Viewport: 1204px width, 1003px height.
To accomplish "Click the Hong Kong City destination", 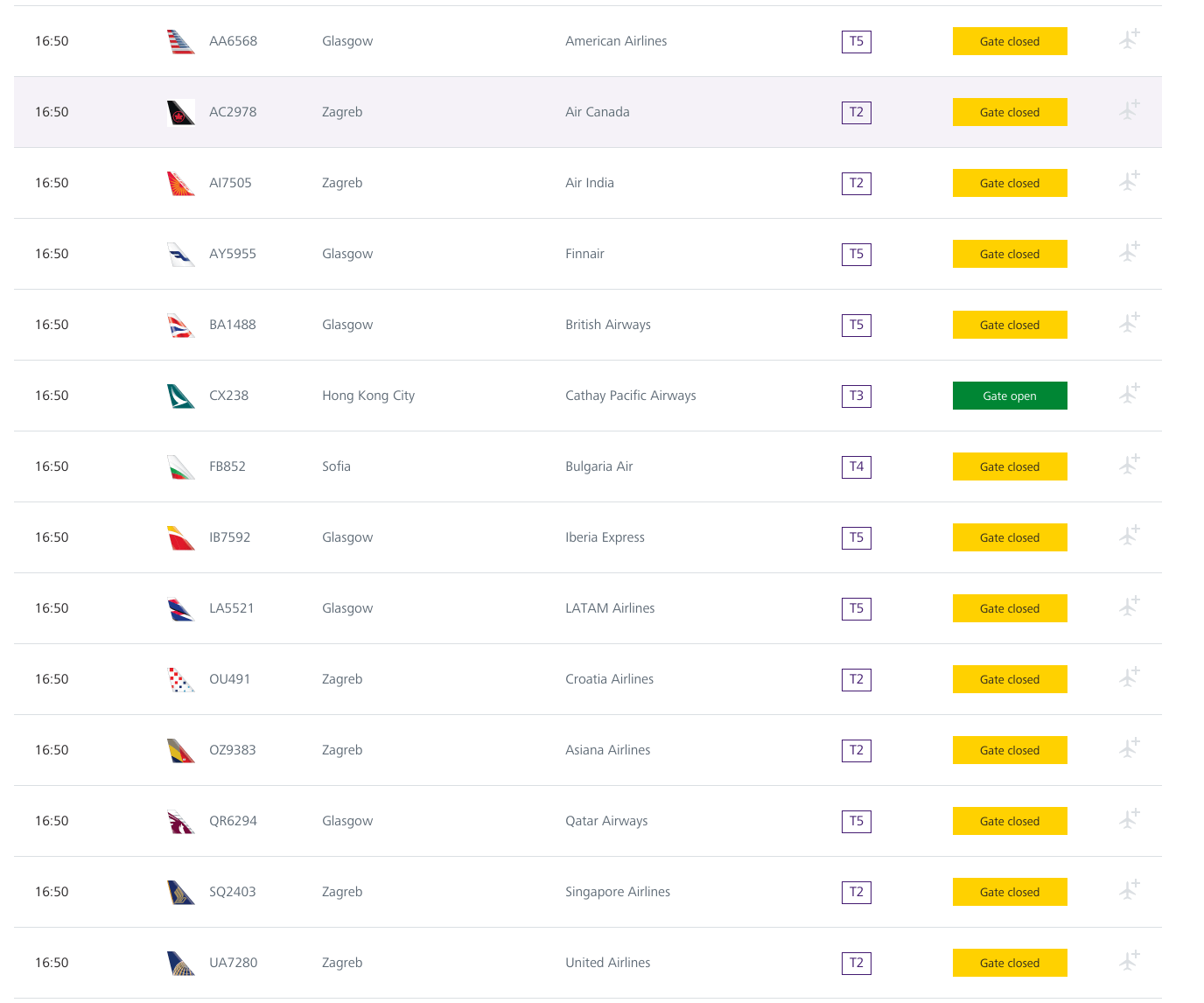I will point(368,396).
